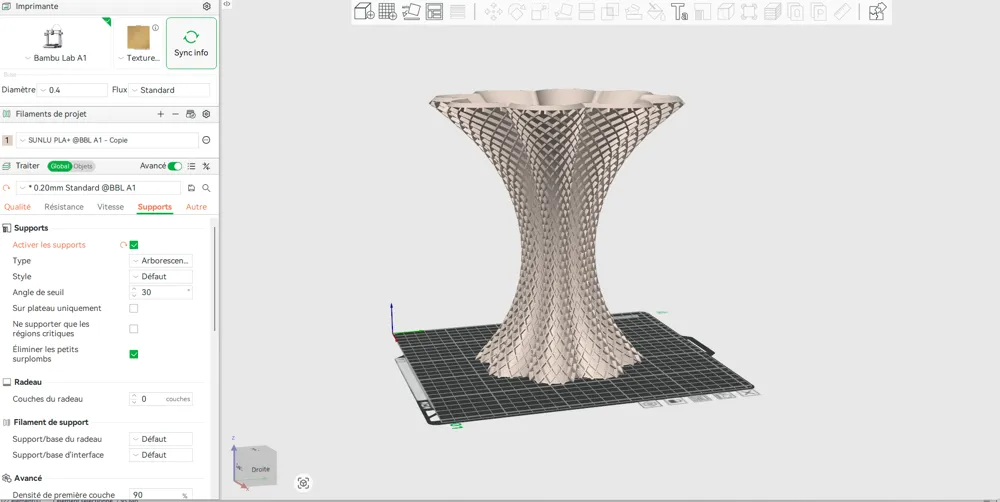Toggle the eye icon by the sidebar edge
Image resolution: width=1000 pixels, height=502 pixels.
(226, 4)
